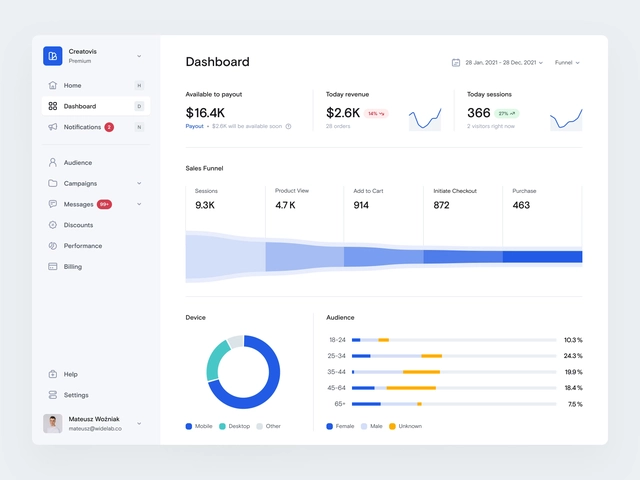Click Mateusz Woźniak profile avatar
The width and height of the screenshot is (640, 480).
(x=52, y=423)
